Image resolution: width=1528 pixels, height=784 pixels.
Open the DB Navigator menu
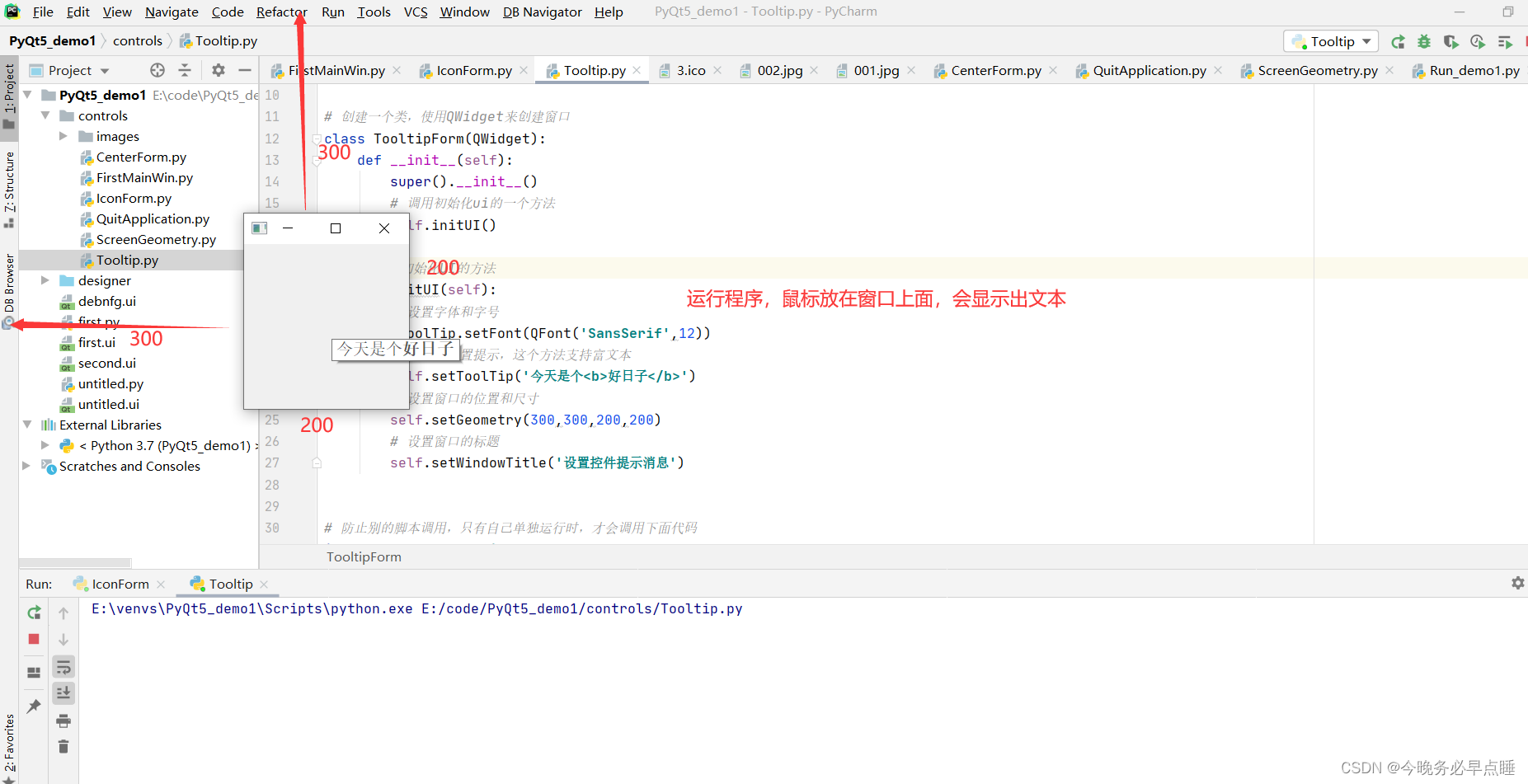542,12
